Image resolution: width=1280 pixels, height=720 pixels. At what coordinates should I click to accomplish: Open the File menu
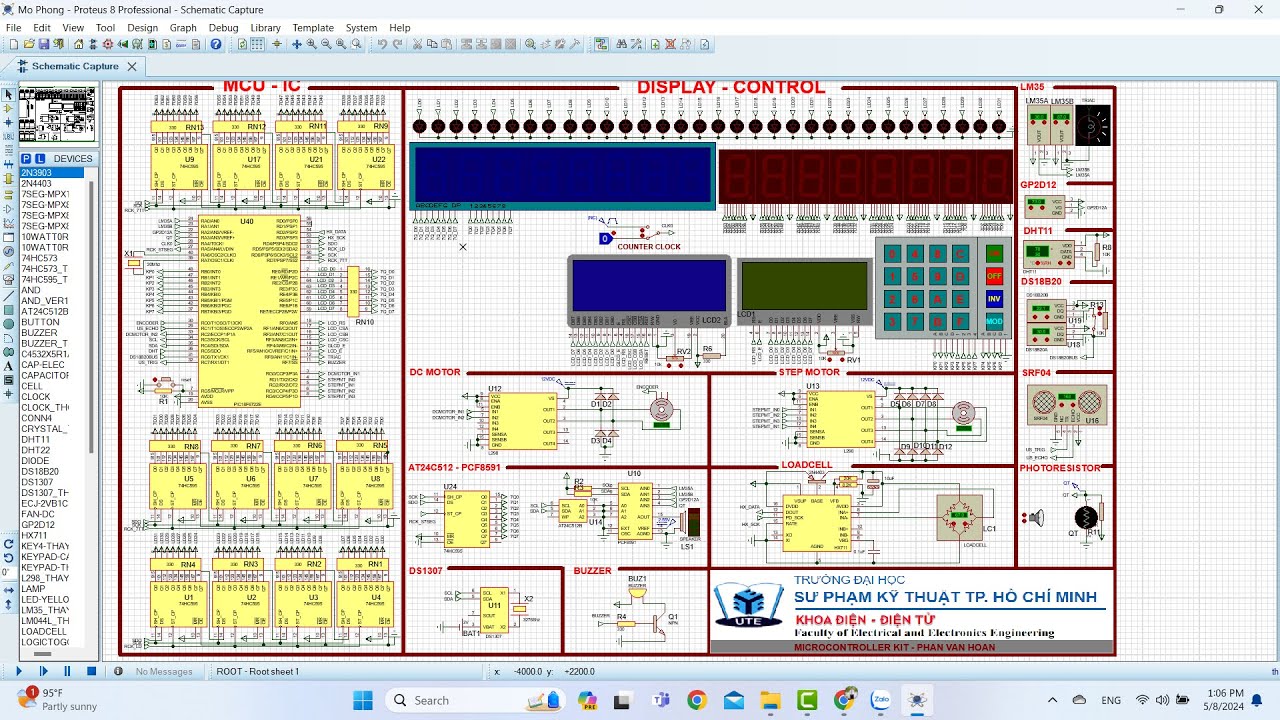click(x=14, y=28)
